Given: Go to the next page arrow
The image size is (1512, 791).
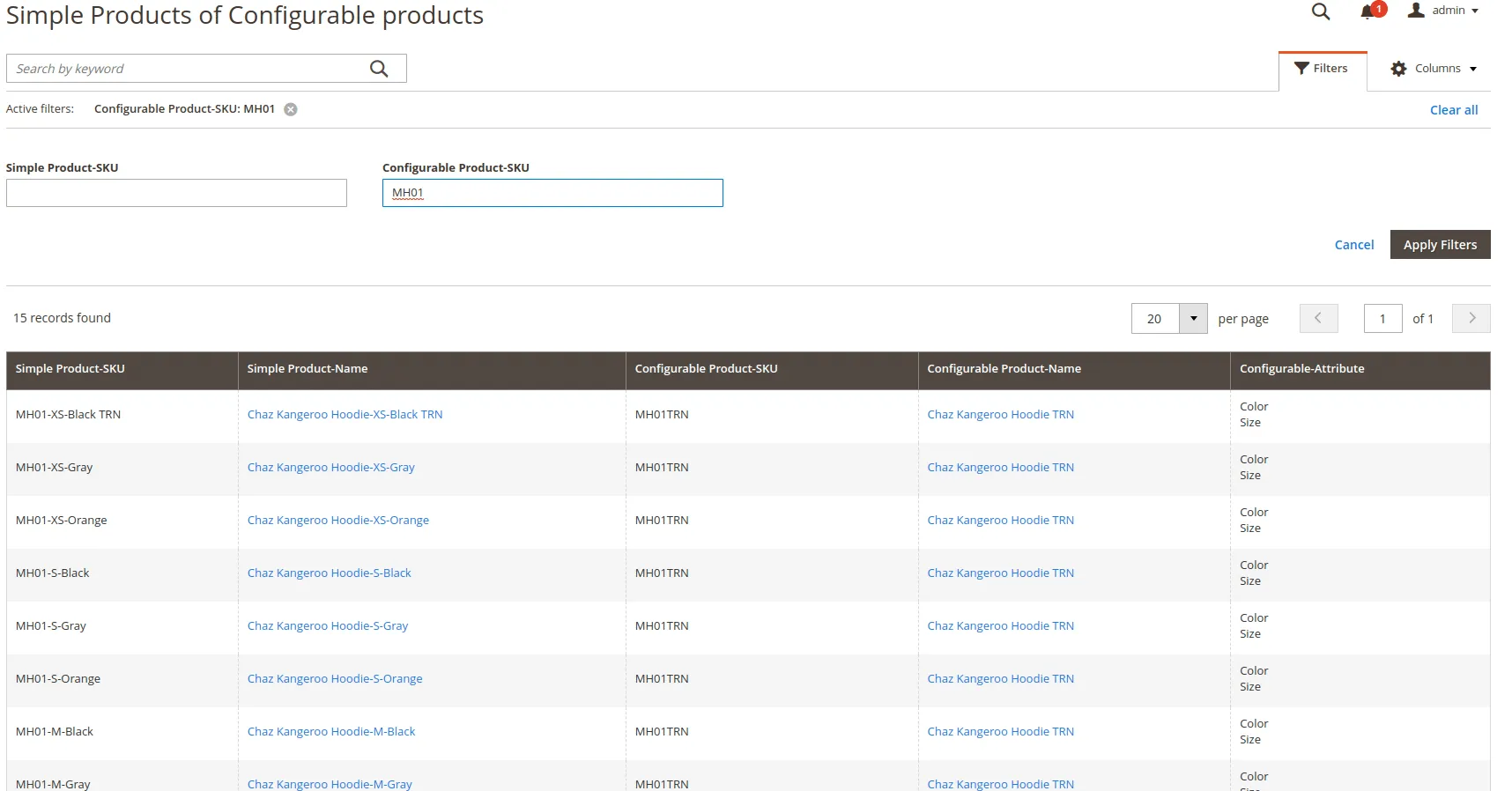Looking at the screenshot, I should click(1471, 318).
